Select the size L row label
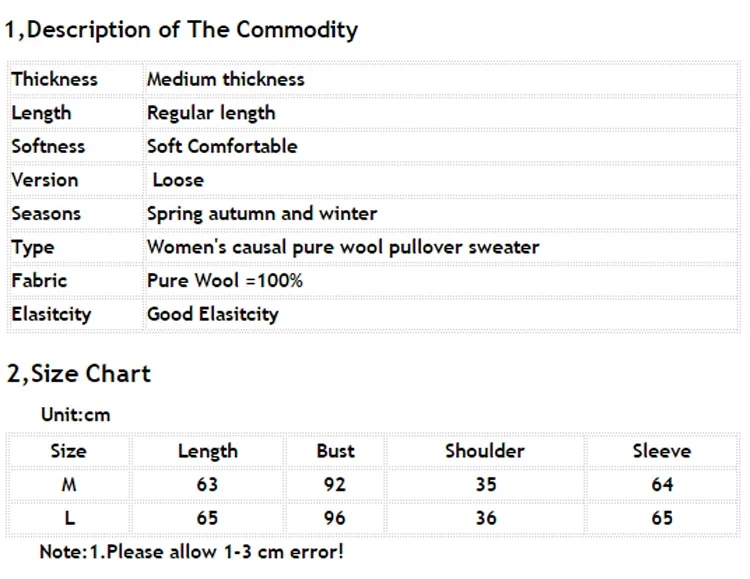 tap(70, 518)
